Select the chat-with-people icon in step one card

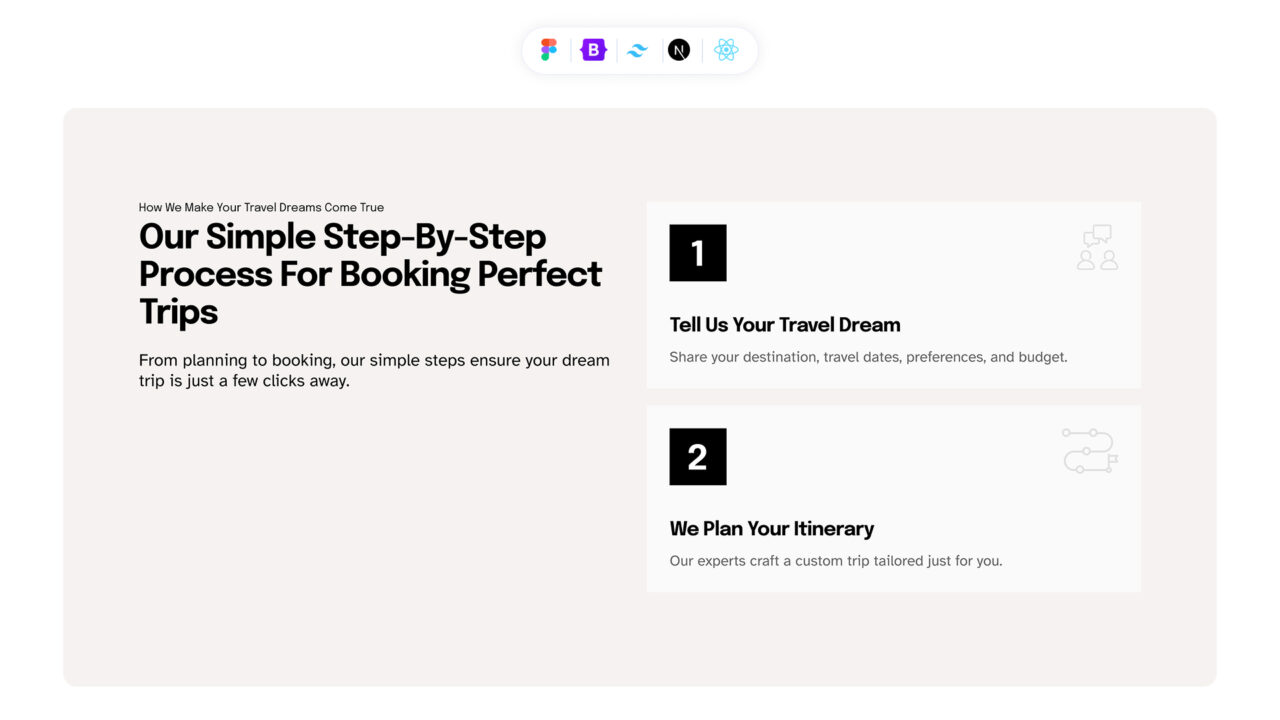click(x=1097, y=248)
